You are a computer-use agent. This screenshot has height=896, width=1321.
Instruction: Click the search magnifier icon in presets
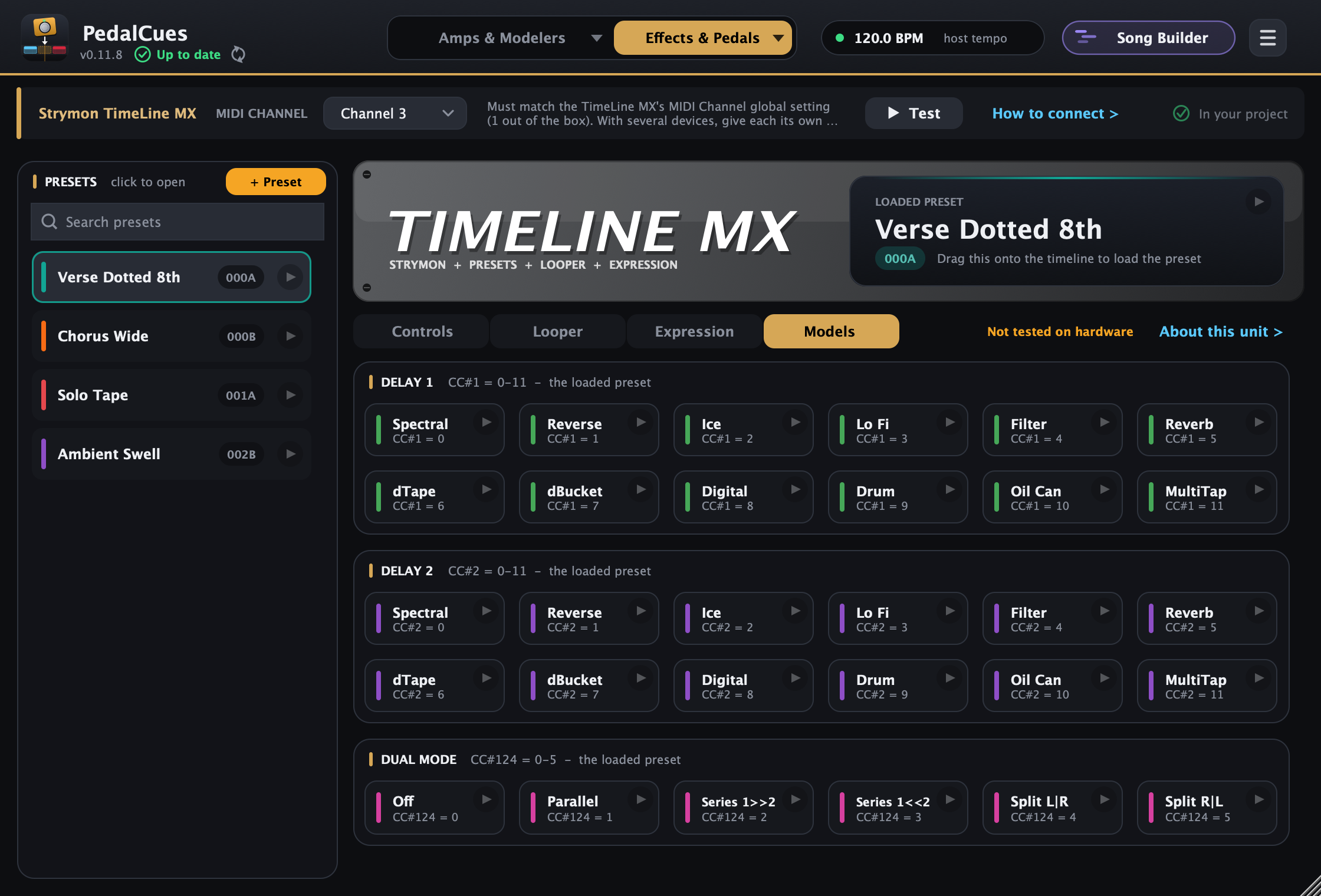point(50,222)
